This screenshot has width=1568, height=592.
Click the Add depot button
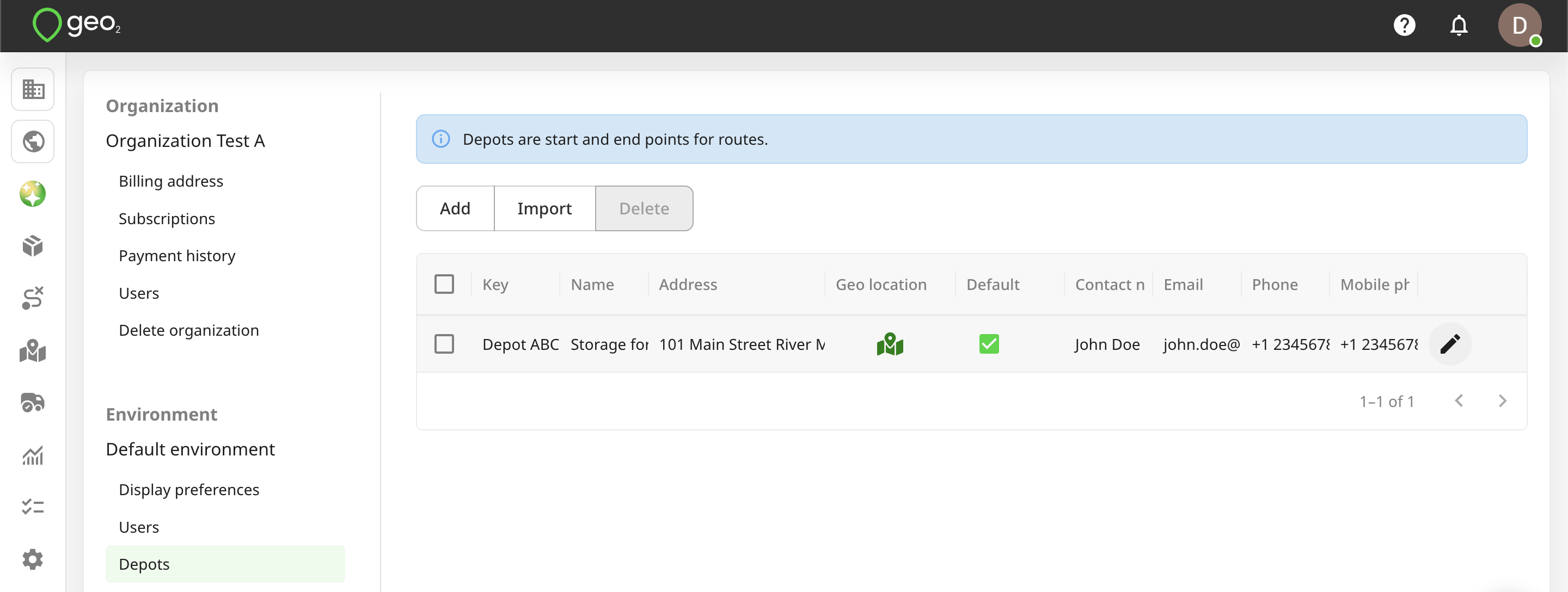point(455,209)
